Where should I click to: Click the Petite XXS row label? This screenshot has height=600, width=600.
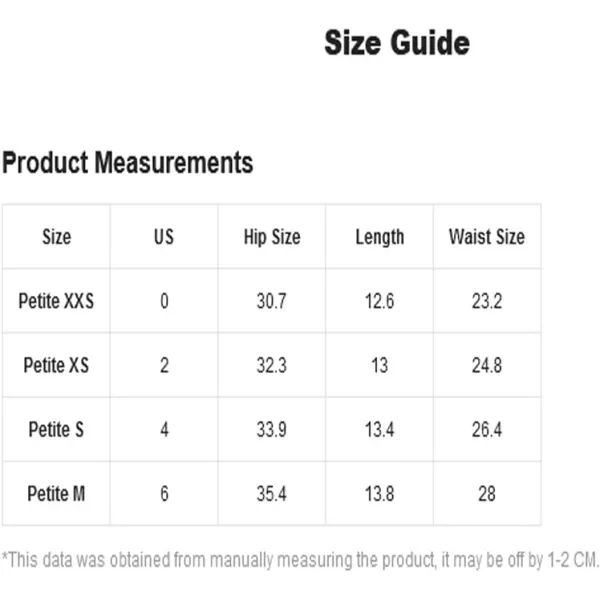[x=56, y=301]
